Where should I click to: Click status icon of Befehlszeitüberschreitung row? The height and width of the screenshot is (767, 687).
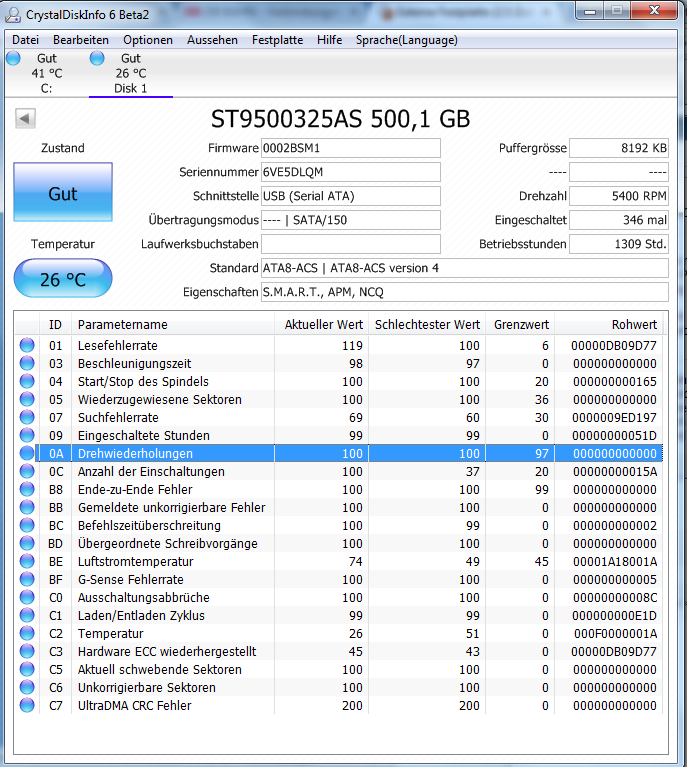(27, 525)
